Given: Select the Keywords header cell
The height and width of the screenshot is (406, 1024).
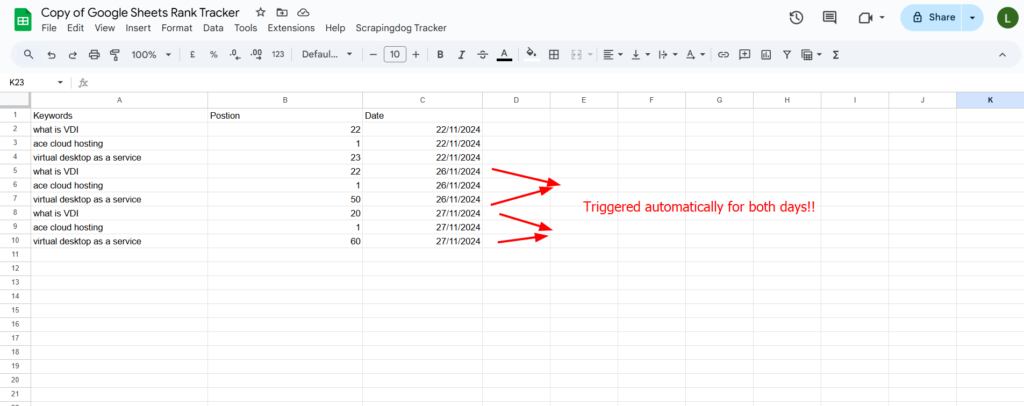Looking at the screenshot, I should (x=119, y=116).
